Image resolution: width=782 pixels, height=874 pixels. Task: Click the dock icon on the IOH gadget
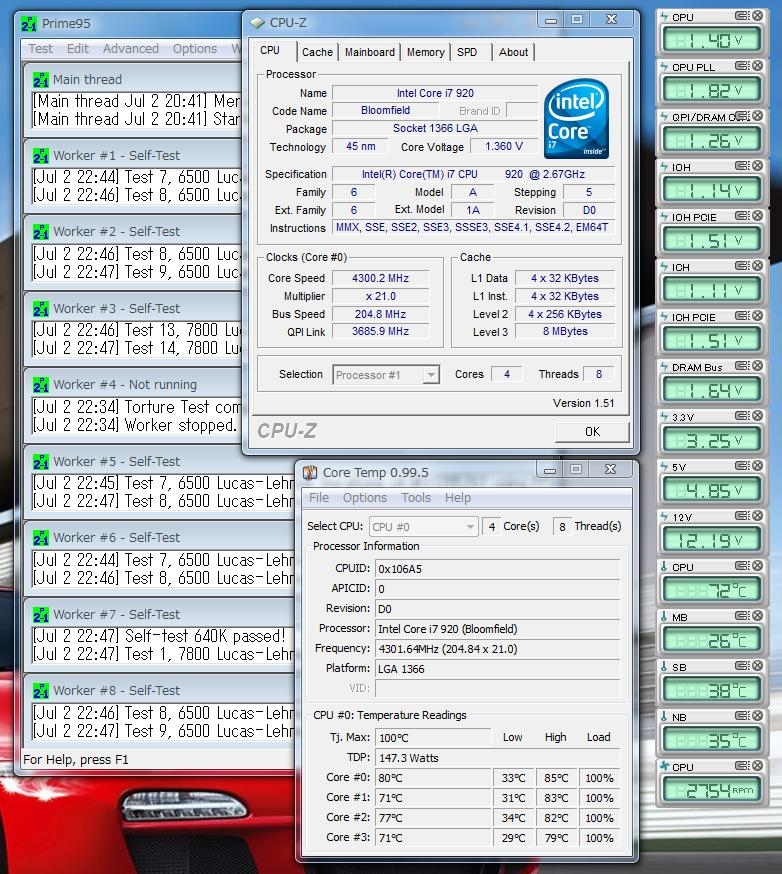(742, 166)
